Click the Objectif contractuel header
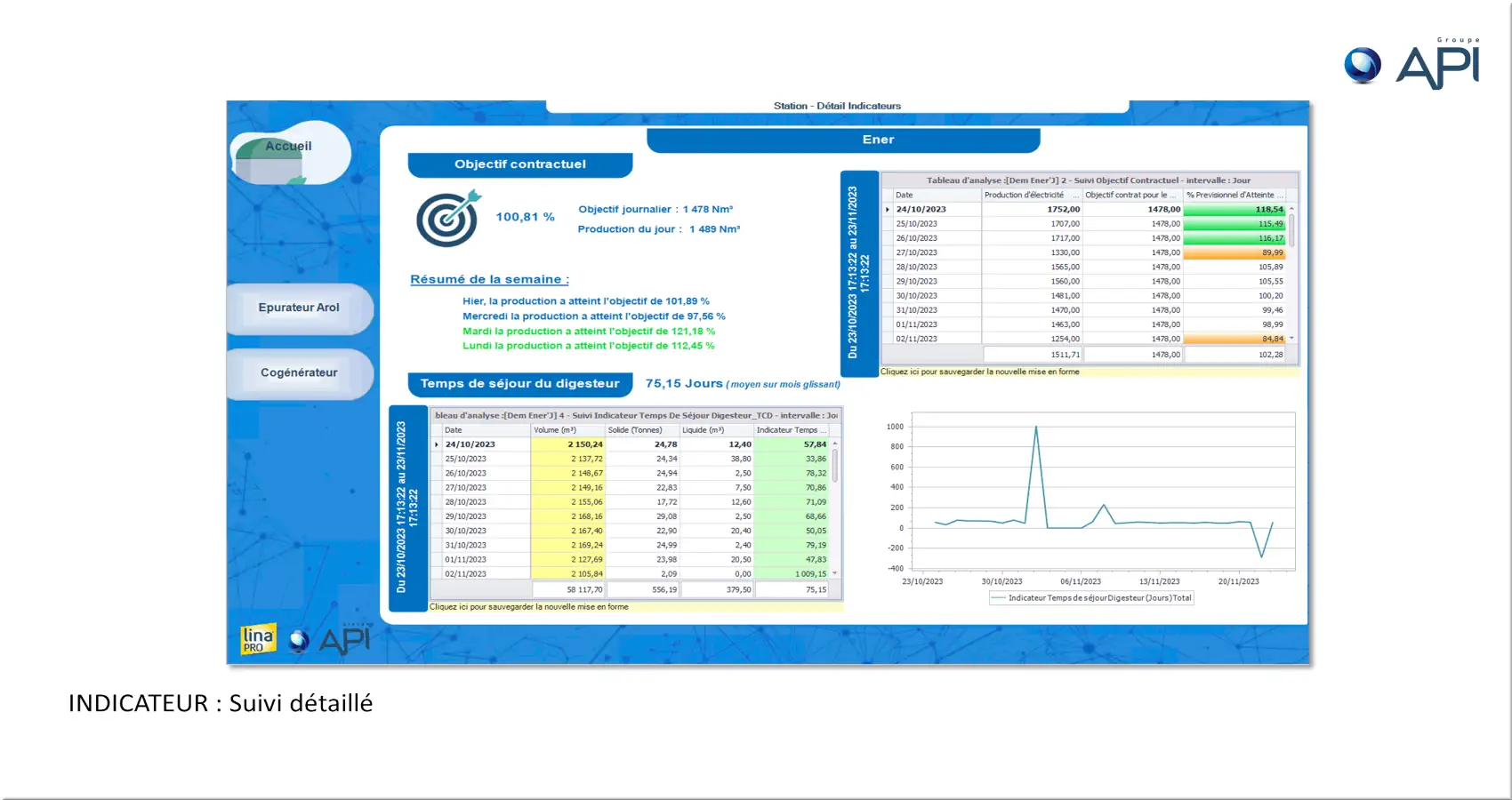The height and width of the screenshot is (800, 1512). (519, 164)
